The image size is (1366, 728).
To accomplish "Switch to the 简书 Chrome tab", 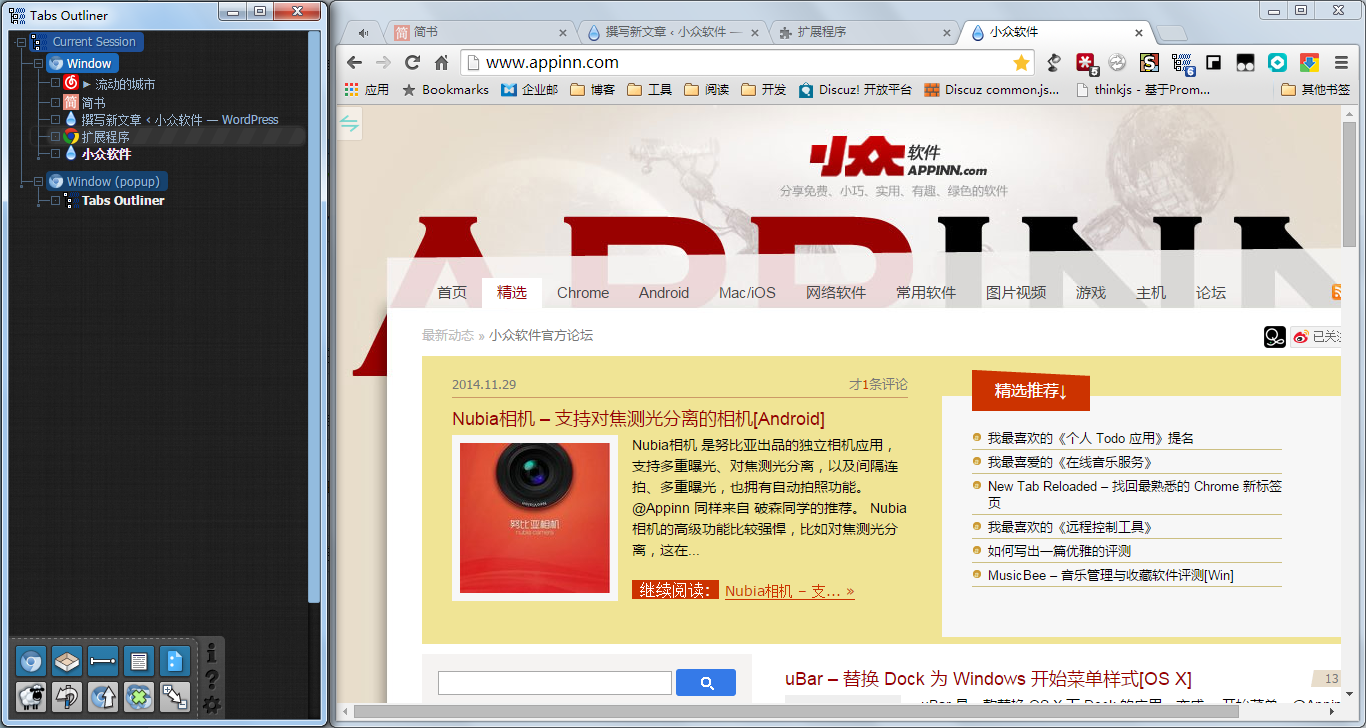I will click(x=478, y=32).
